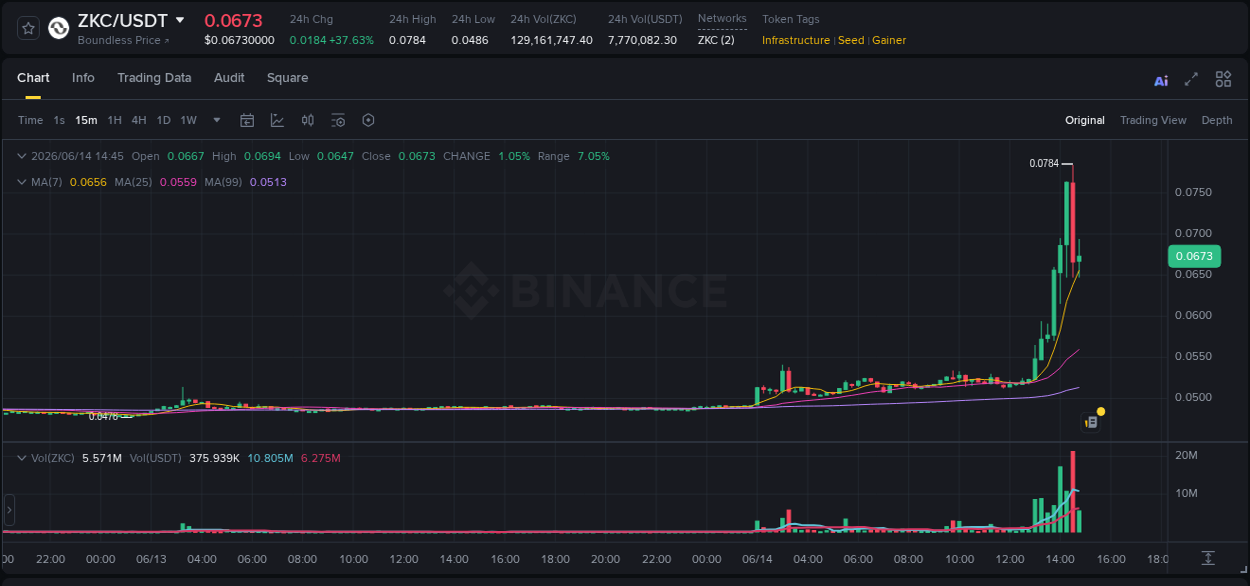Switch to the Depth chart

click(x=1217, y=120)
